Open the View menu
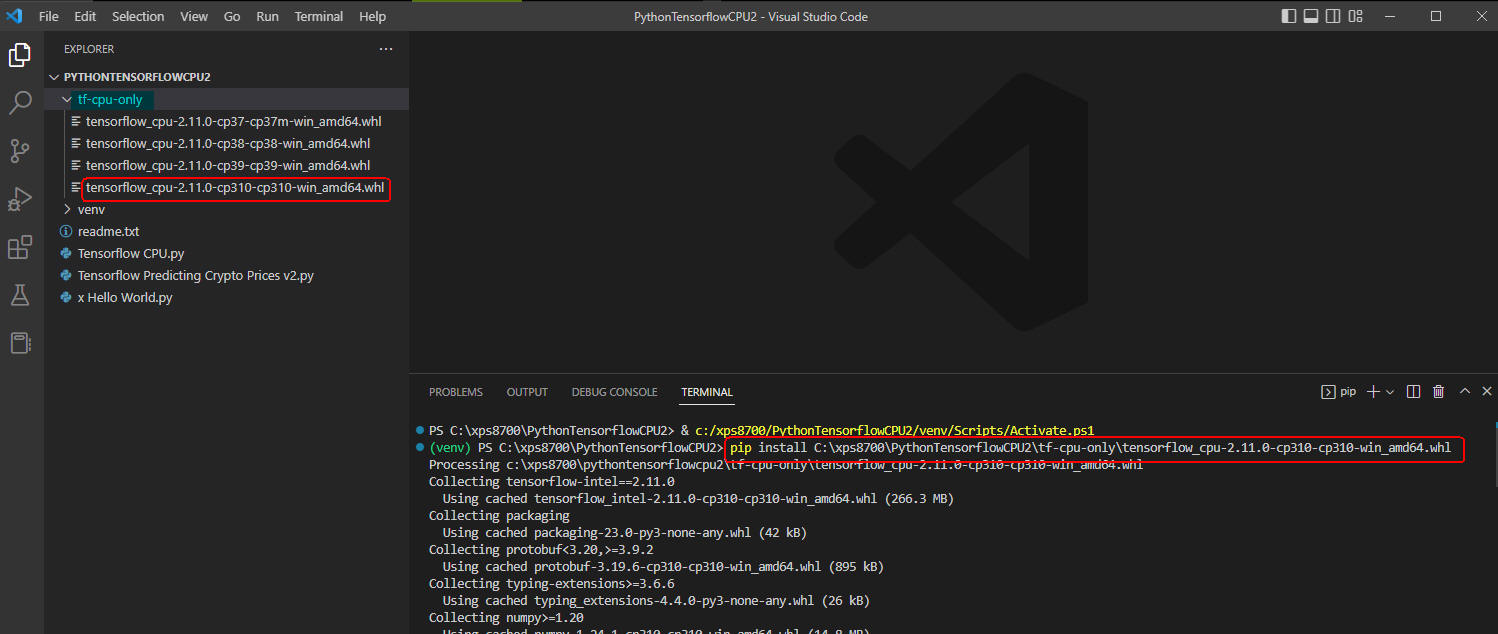 click(x=194, y=16)
